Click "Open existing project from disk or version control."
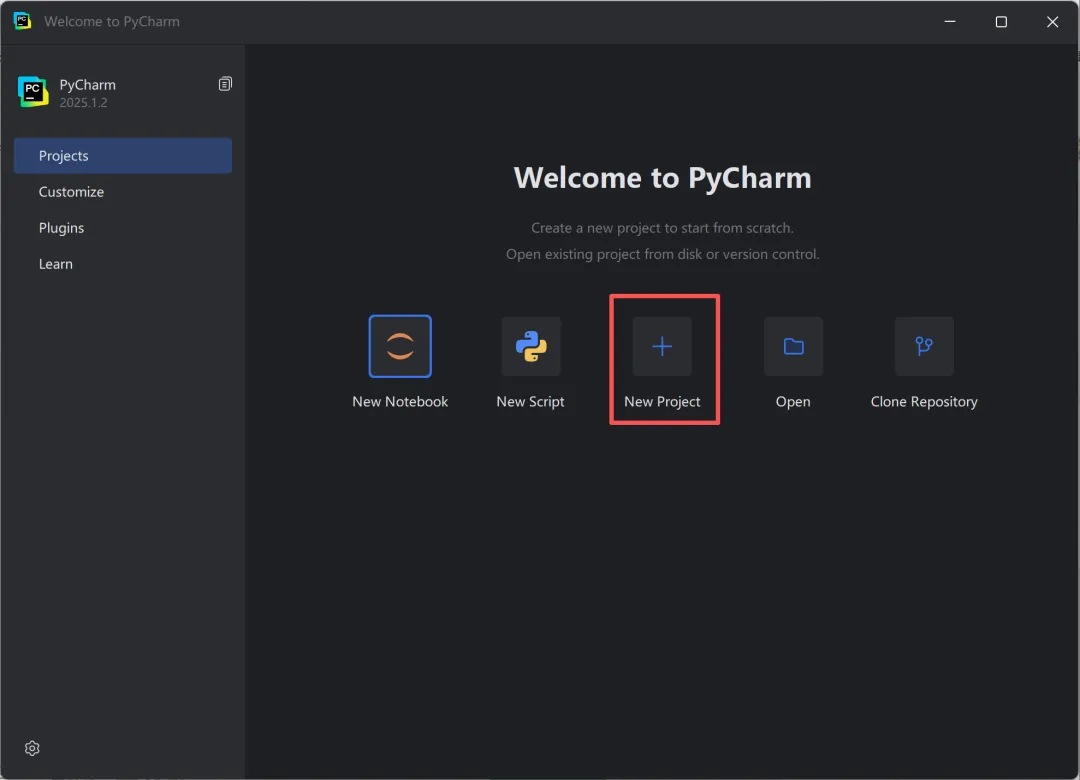Screen dimensions: 1080x780 tap(663, 254)
